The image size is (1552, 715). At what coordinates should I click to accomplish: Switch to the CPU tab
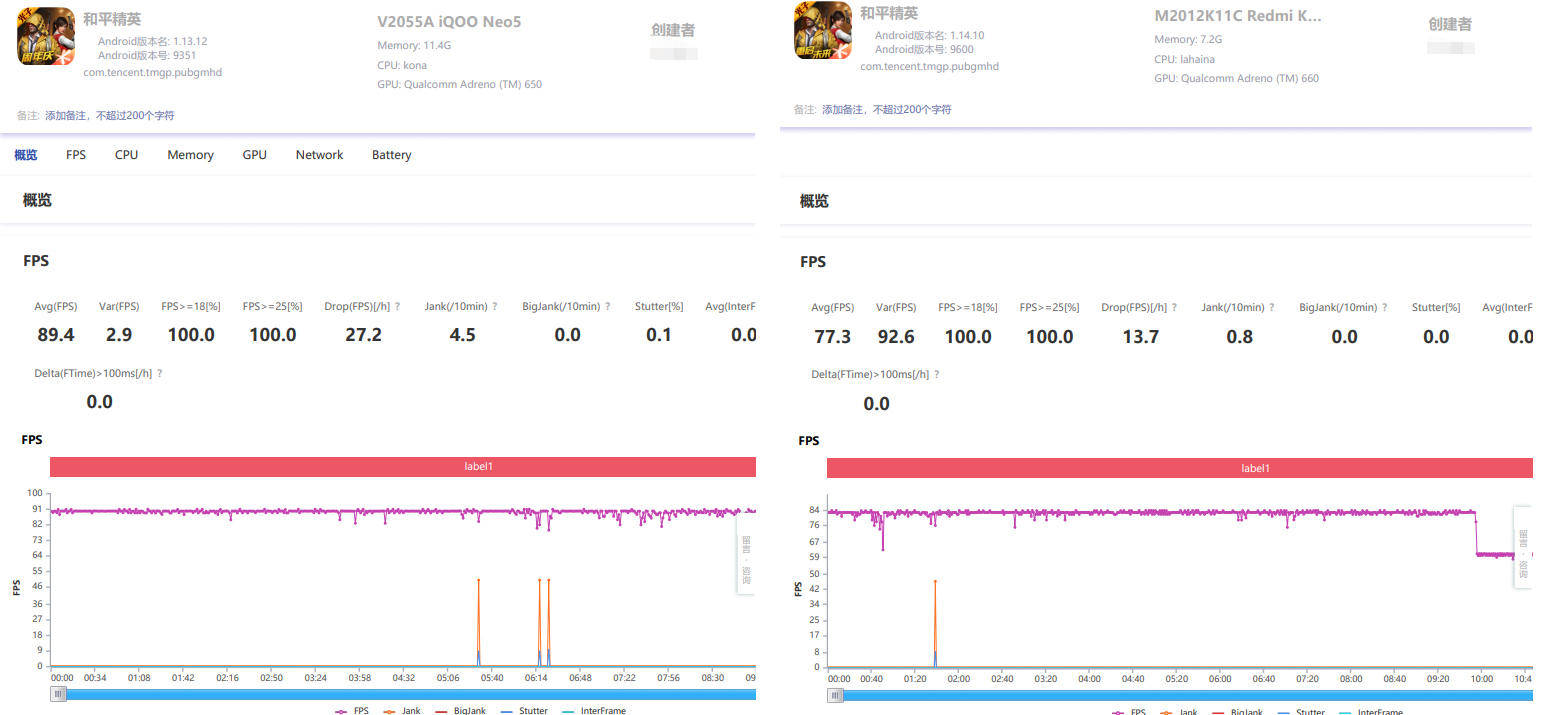coord(126,155)
